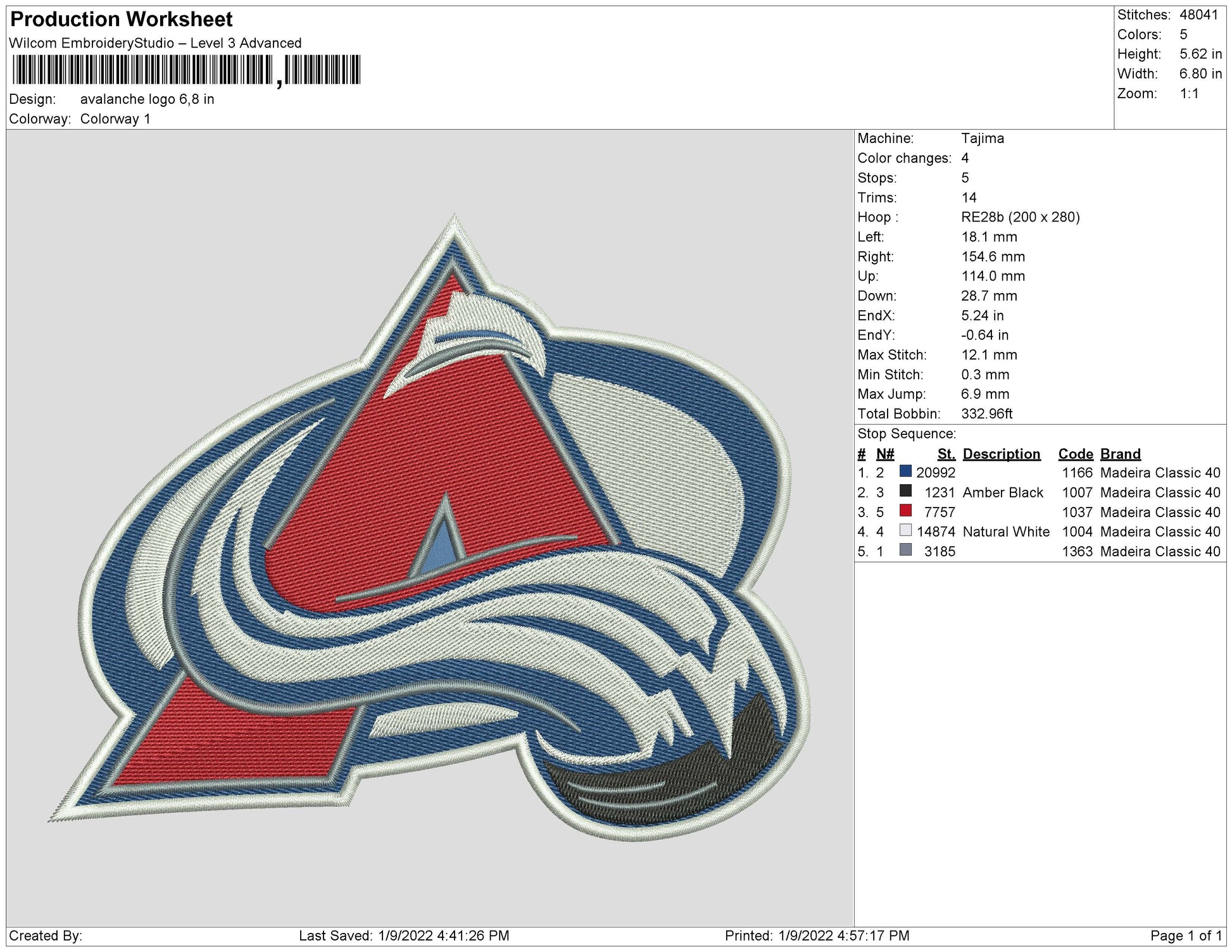The image size is (1232, 952).
Task: Click the Hoop value RE28b (200 x 280)
Action: (1020, 217)
